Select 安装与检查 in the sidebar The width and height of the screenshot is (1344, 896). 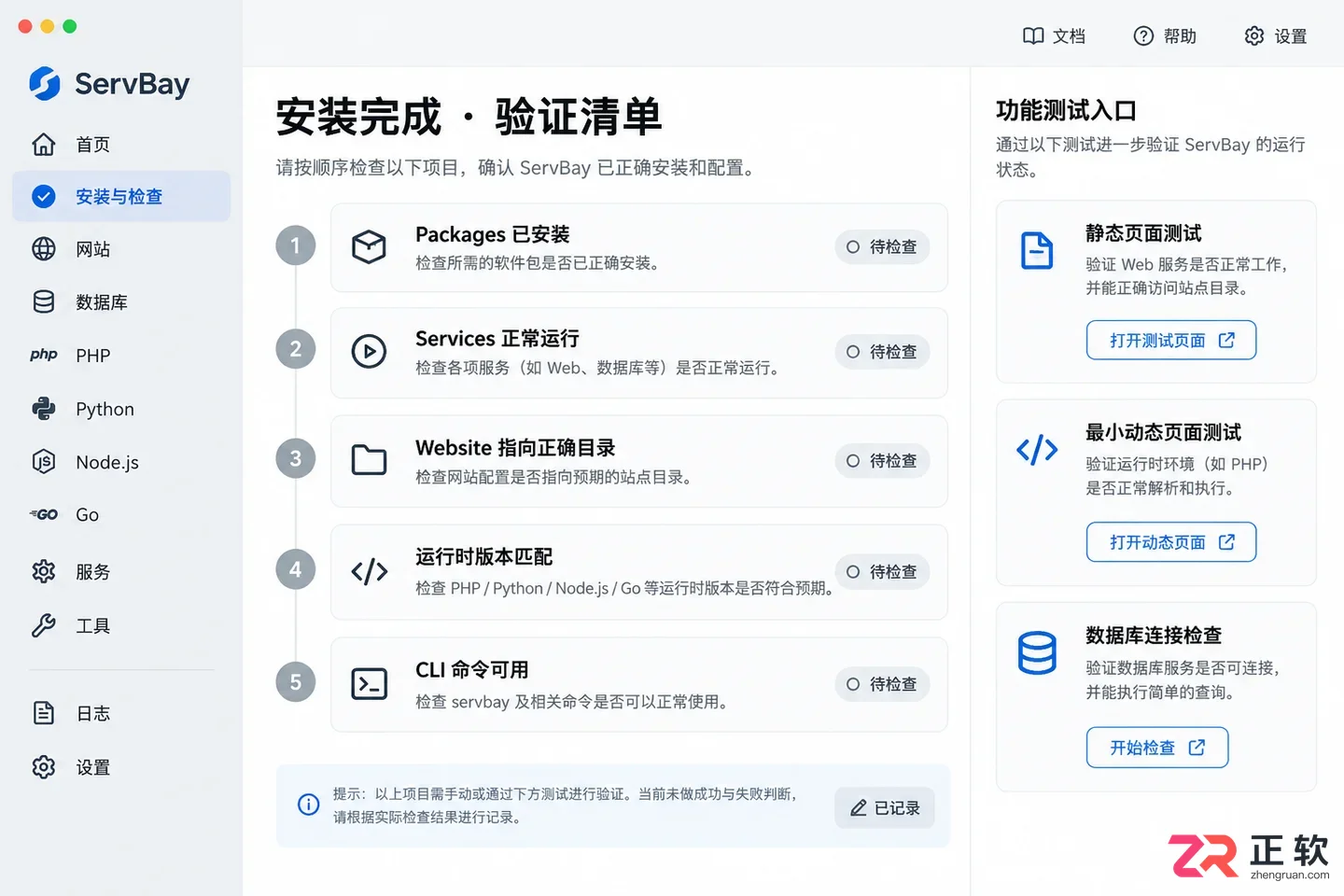(x=121, y=196)
